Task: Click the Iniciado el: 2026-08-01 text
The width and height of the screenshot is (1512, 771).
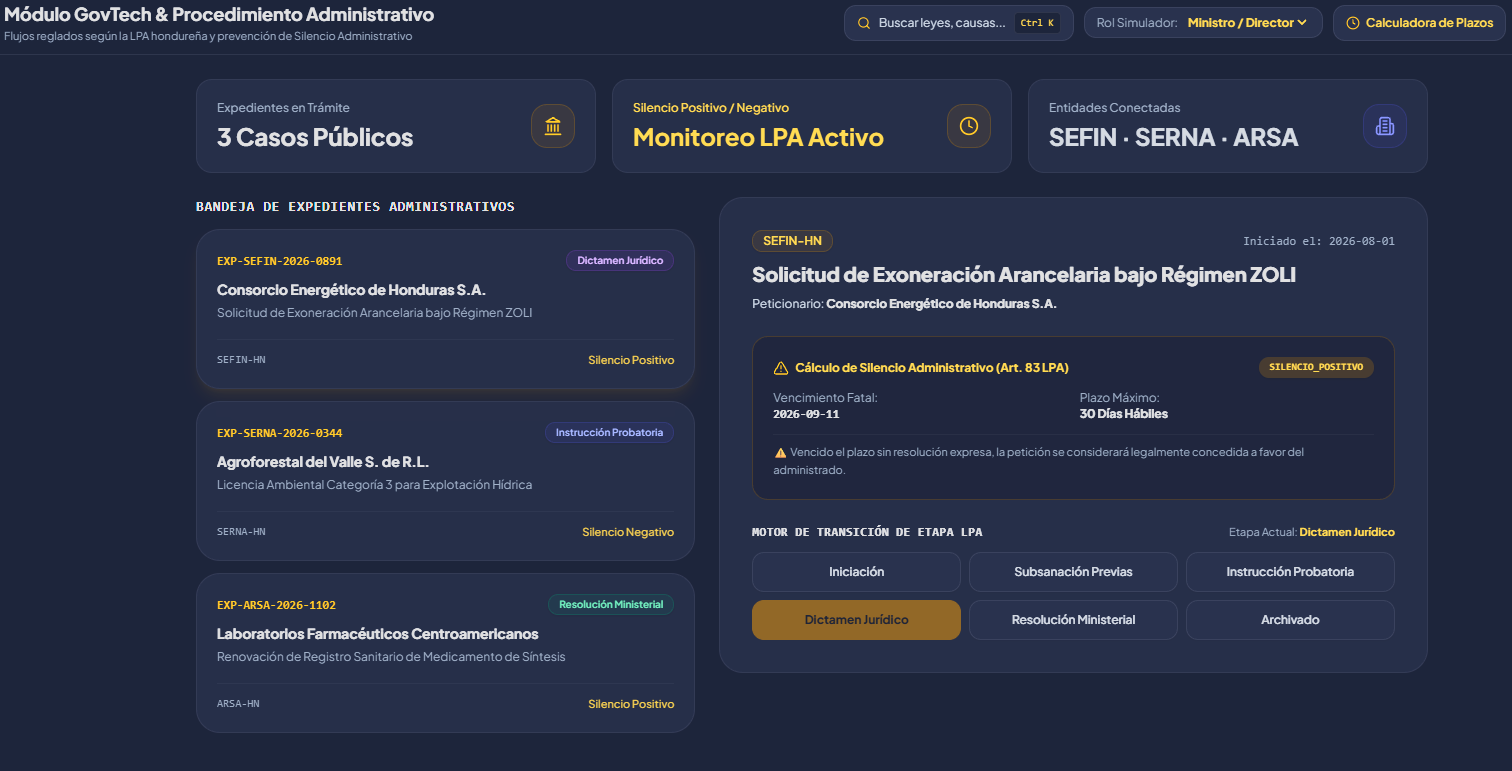Action: 1319,241
